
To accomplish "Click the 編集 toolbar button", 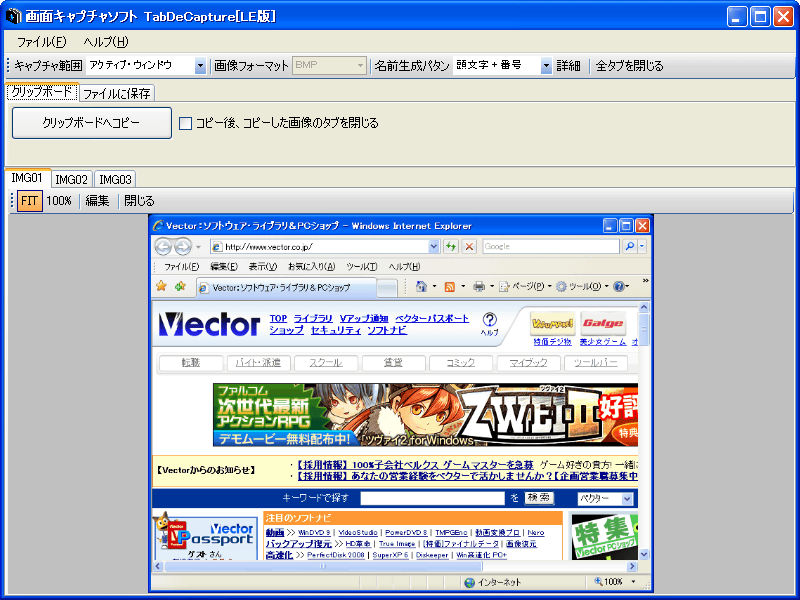I will pos(97,201).
